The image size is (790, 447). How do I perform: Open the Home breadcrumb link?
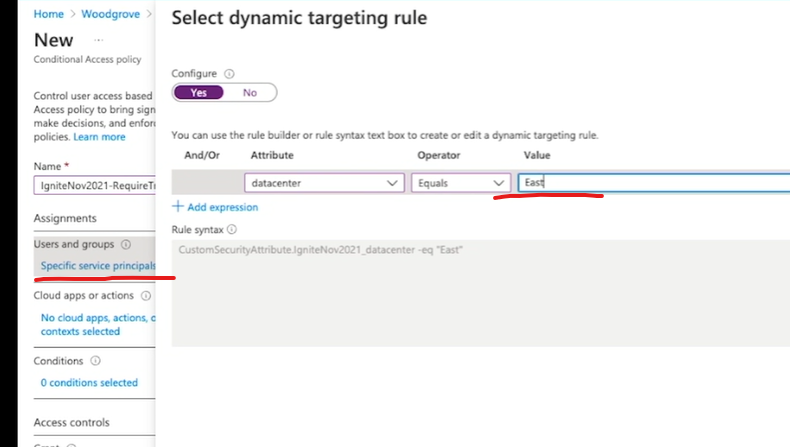[x=48, y=14]
